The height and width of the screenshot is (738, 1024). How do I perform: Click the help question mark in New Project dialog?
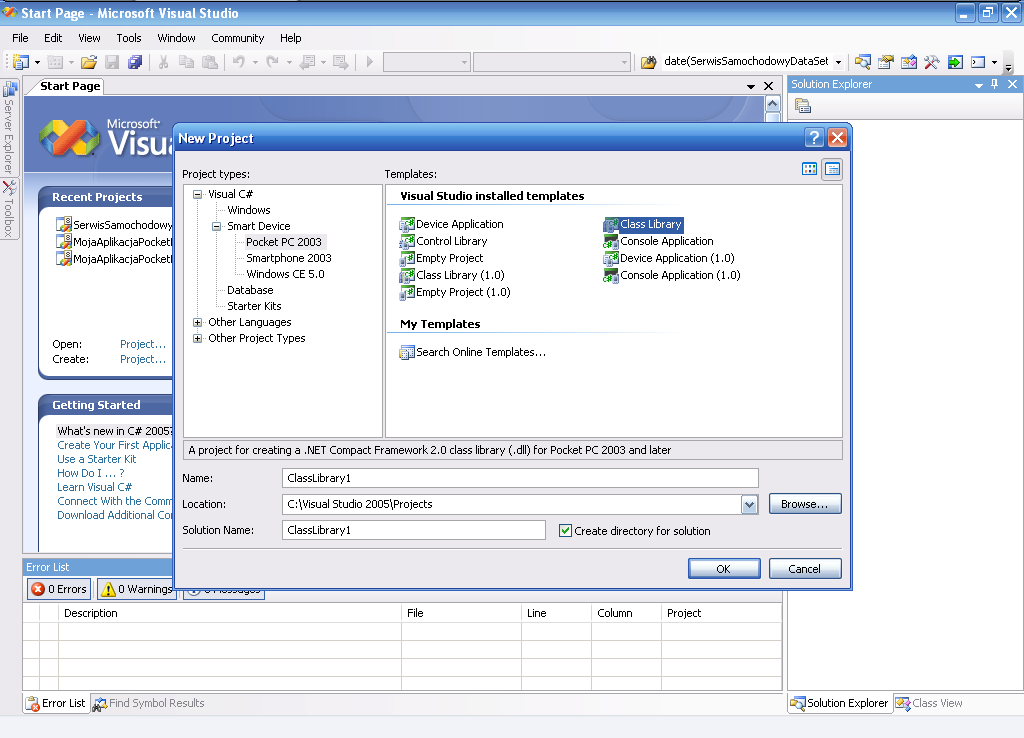(814, 138)
